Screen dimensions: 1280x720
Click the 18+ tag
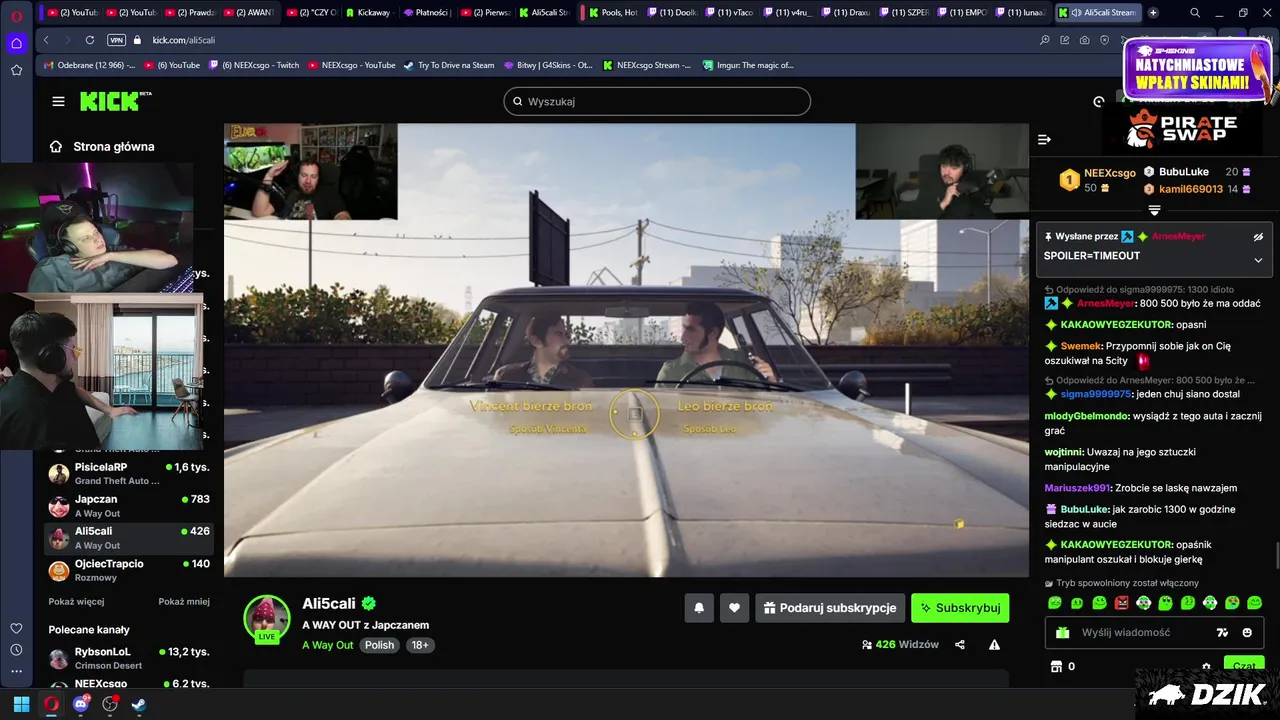(420, 645)
